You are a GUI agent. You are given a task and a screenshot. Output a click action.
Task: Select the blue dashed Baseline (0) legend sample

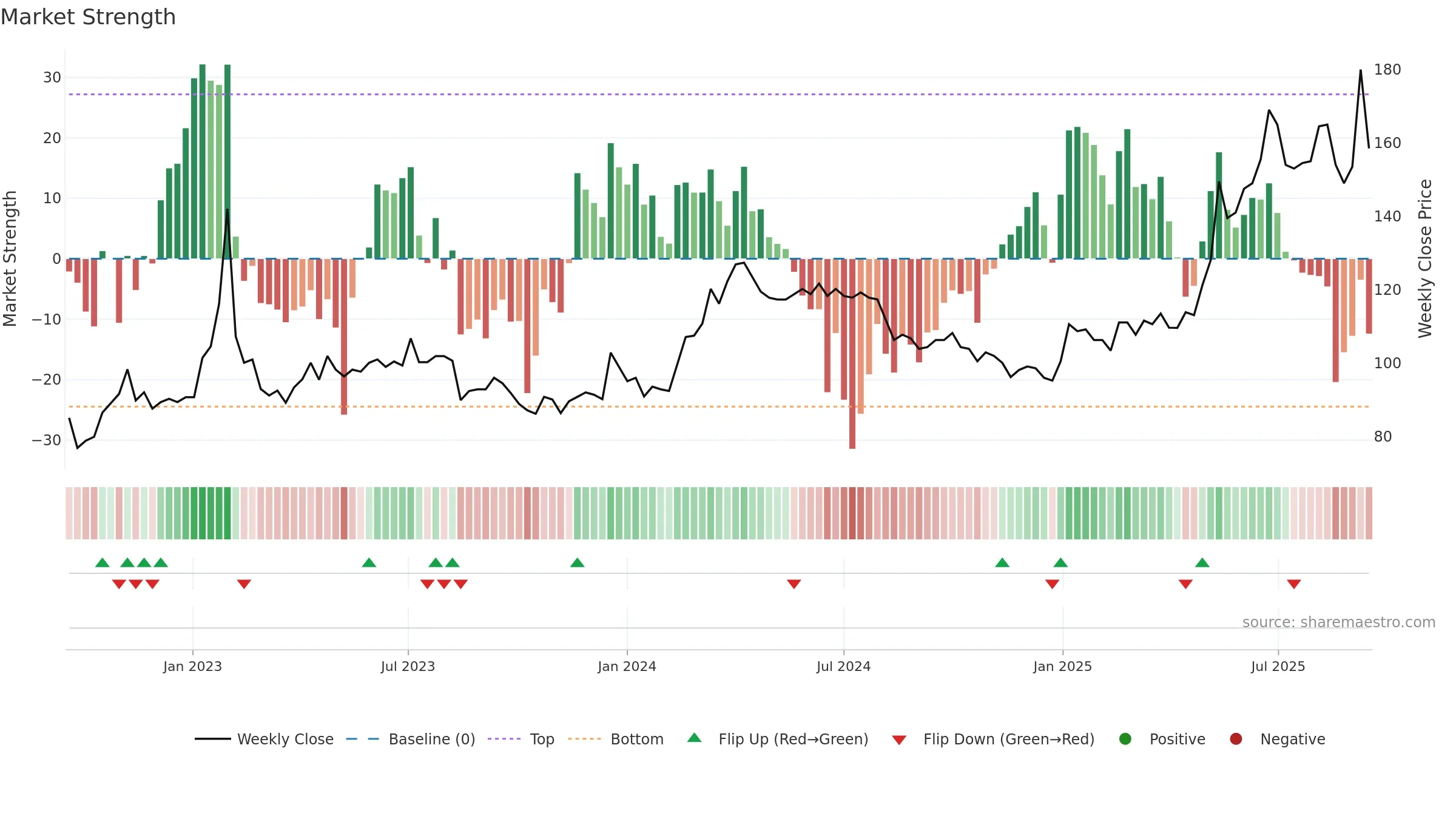(363, 739)
